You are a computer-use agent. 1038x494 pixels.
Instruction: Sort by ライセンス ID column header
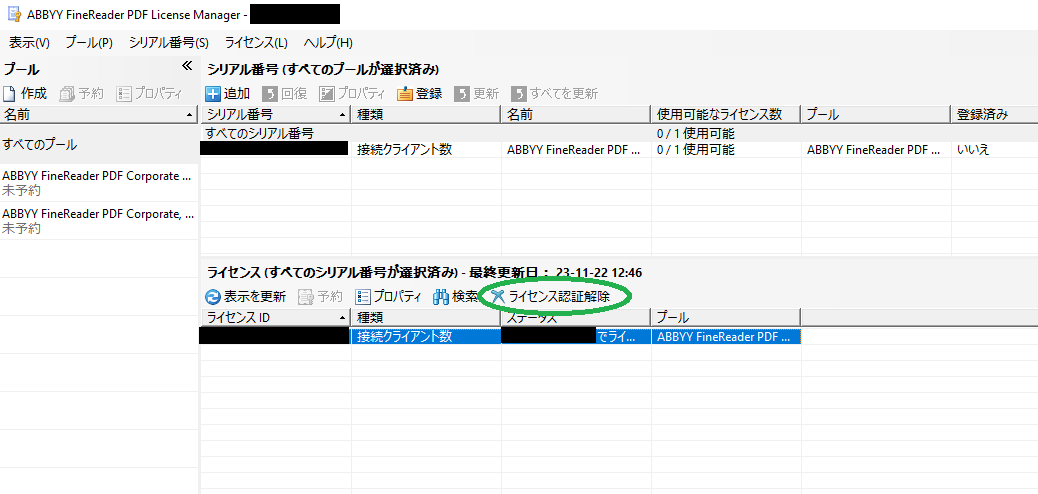(275, 317)
